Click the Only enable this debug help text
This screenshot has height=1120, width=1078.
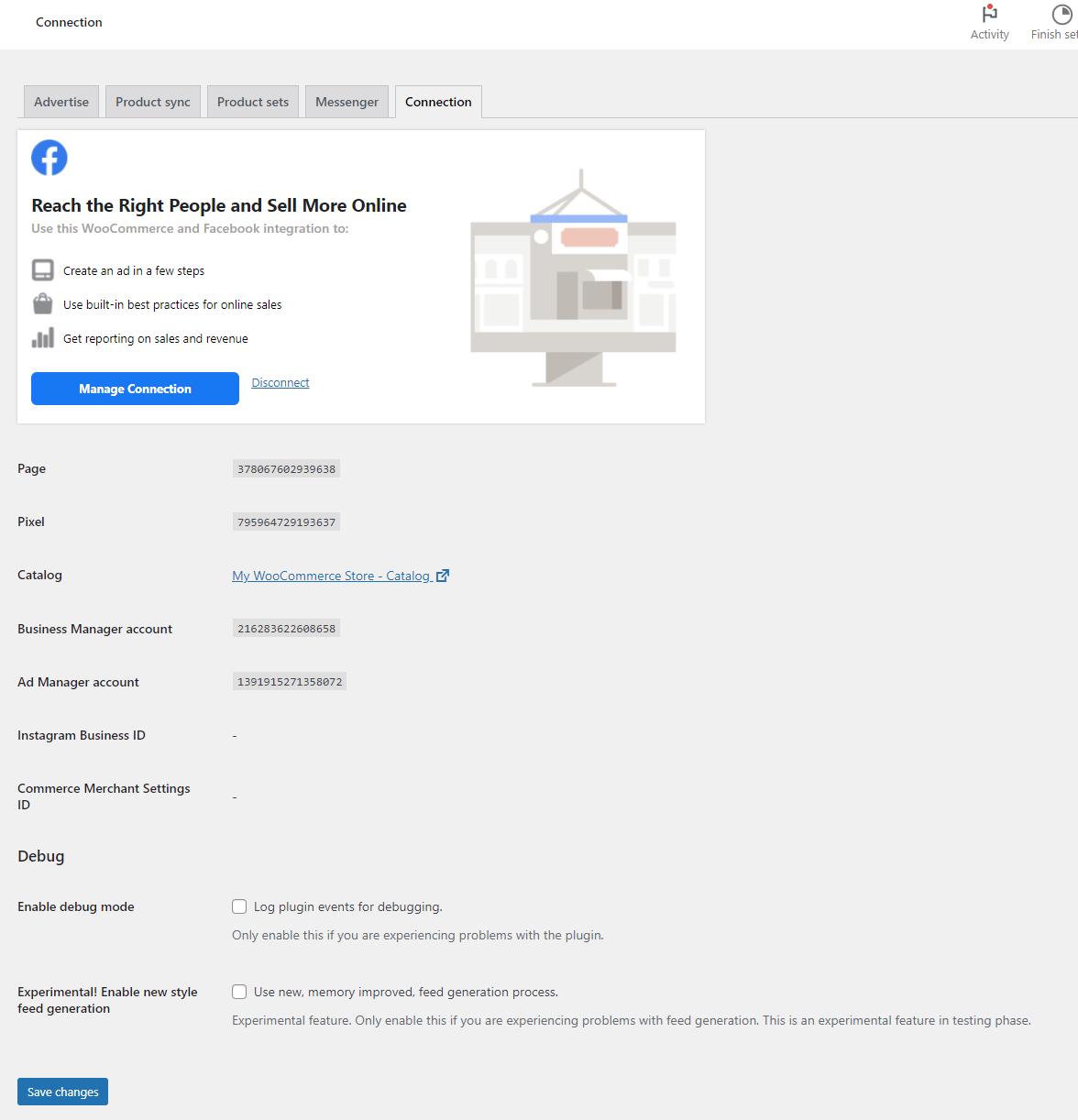(x=418, y=936)
